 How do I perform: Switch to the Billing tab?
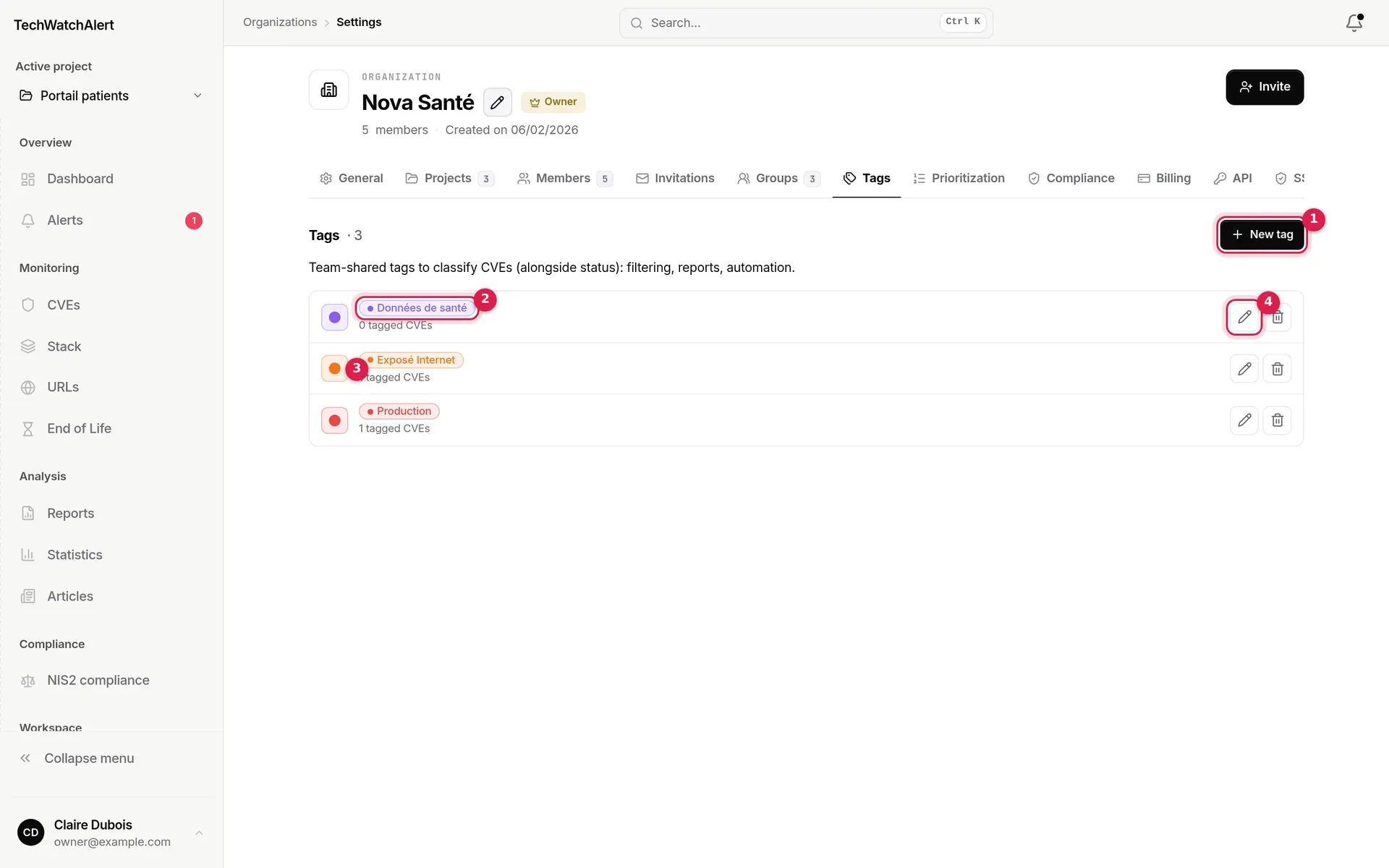coord(1164,179)
